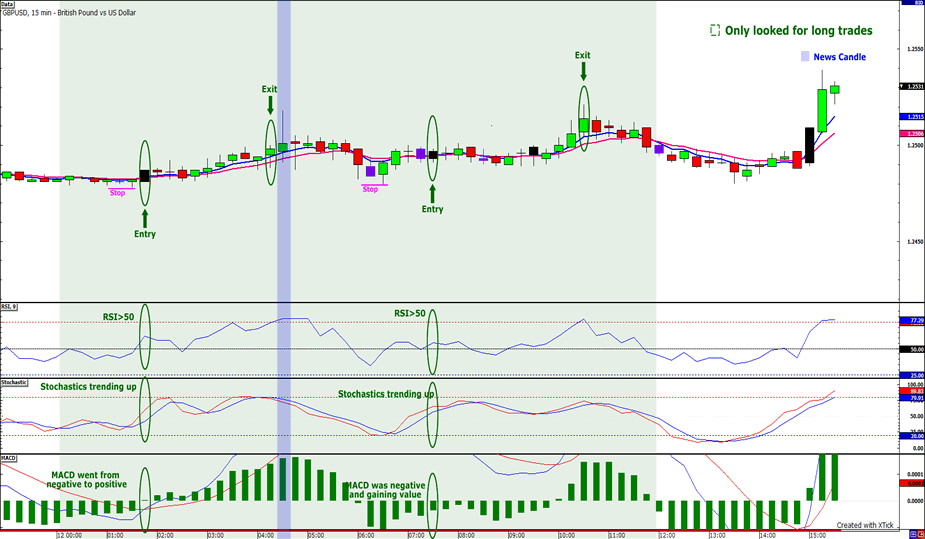Click the 11:00 time axis label

click(x=617, y=535)
